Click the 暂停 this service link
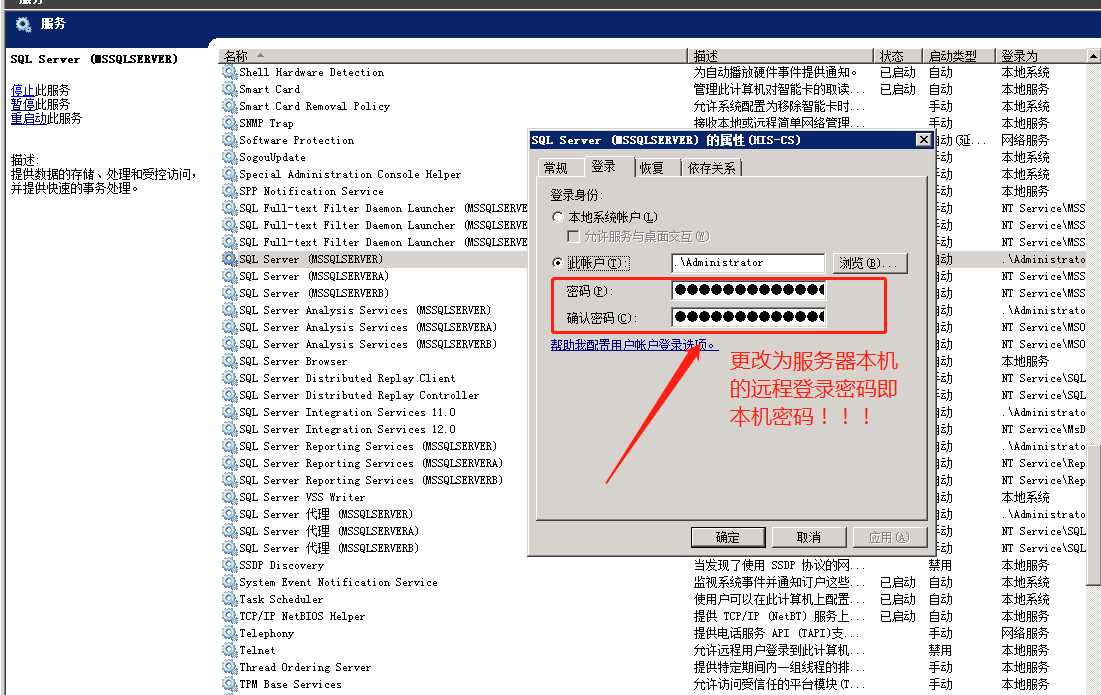1101x695 pixels. [22, 105]
